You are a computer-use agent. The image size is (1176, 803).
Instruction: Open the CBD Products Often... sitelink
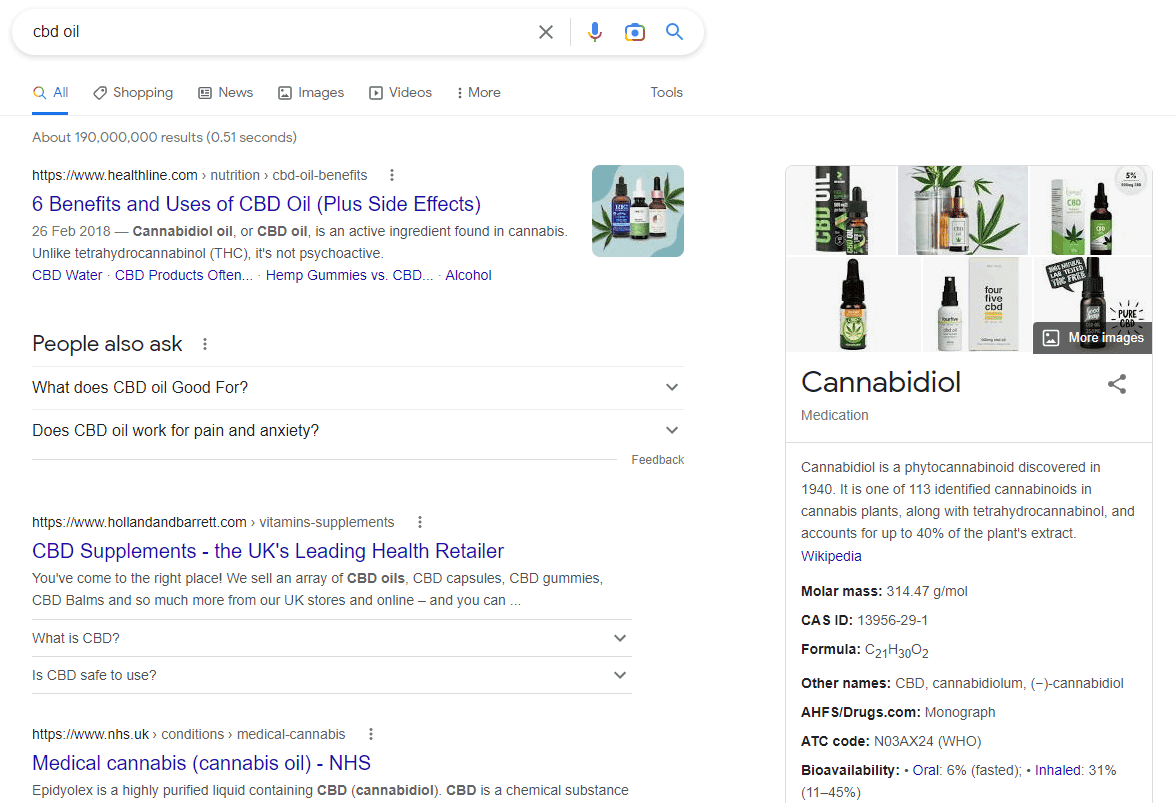184,275
